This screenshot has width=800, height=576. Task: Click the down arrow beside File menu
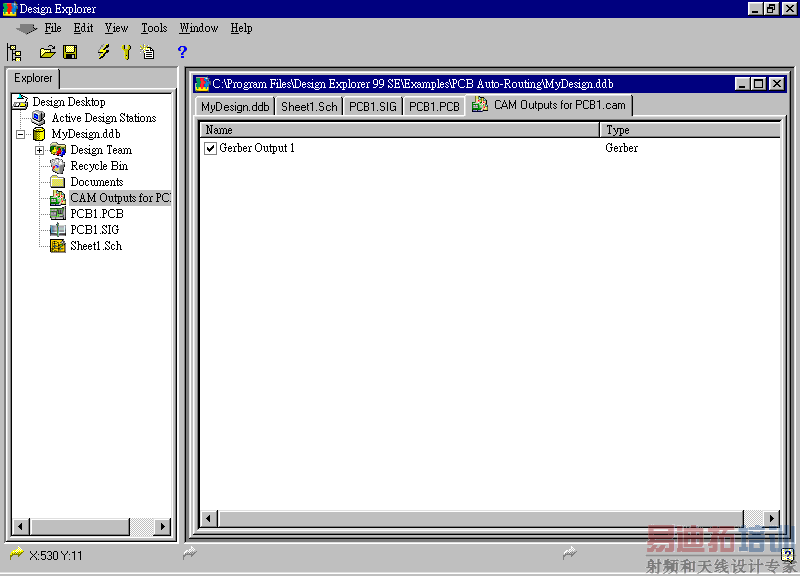26,29
